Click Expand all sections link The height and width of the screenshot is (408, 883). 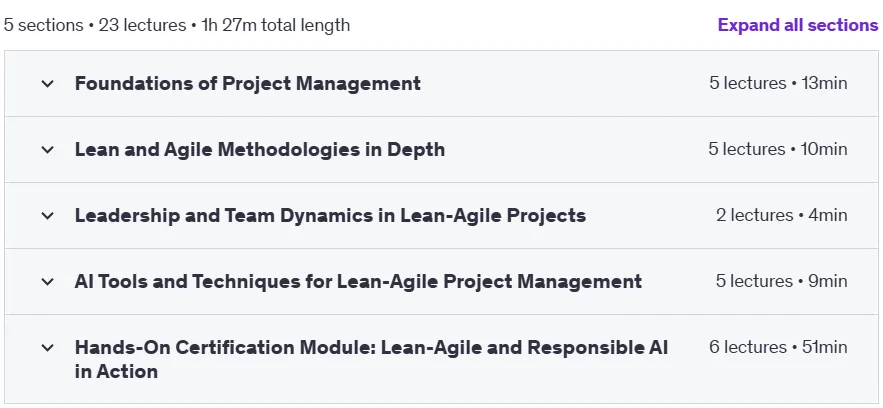(x=797, y=25)
